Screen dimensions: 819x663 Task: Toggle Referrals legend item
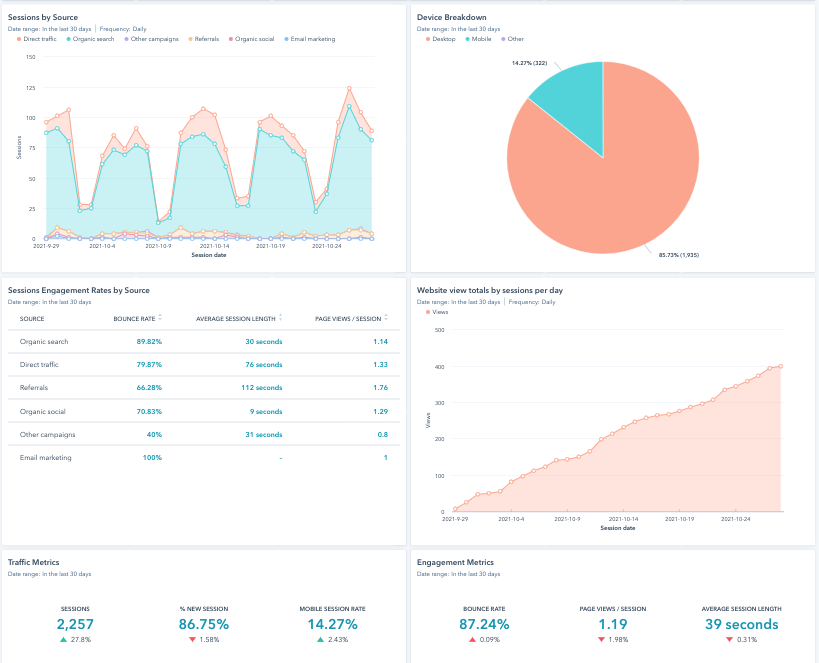click(206, 39)
